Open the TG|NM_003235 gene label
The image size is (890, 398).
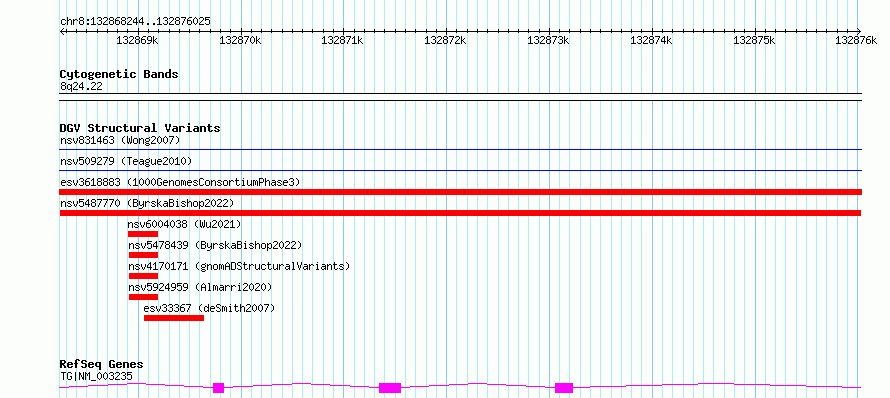pyautogui.click(x=96, y=376)
